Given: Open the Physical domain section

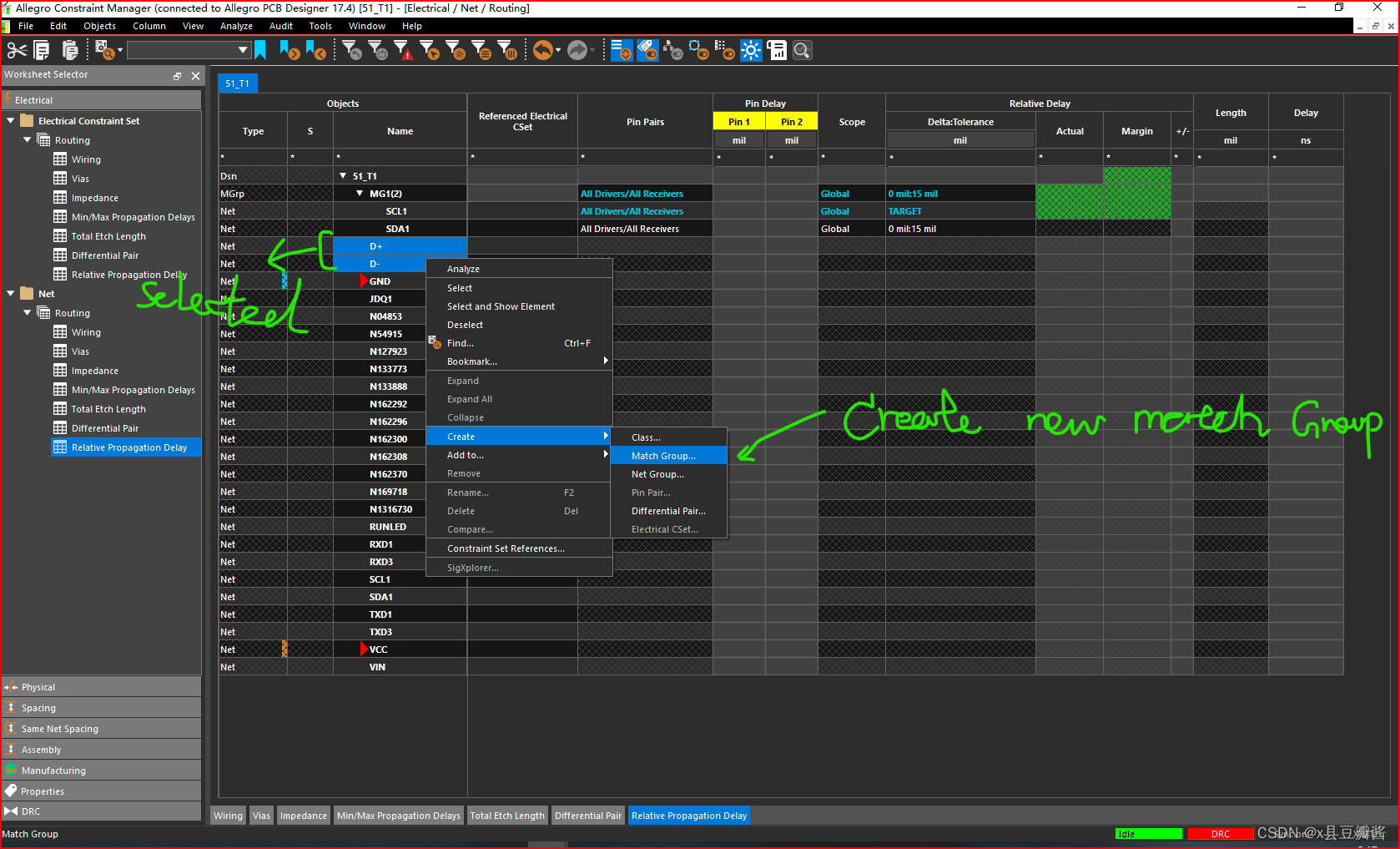Looking at the screenshot, I should (102, 687).
